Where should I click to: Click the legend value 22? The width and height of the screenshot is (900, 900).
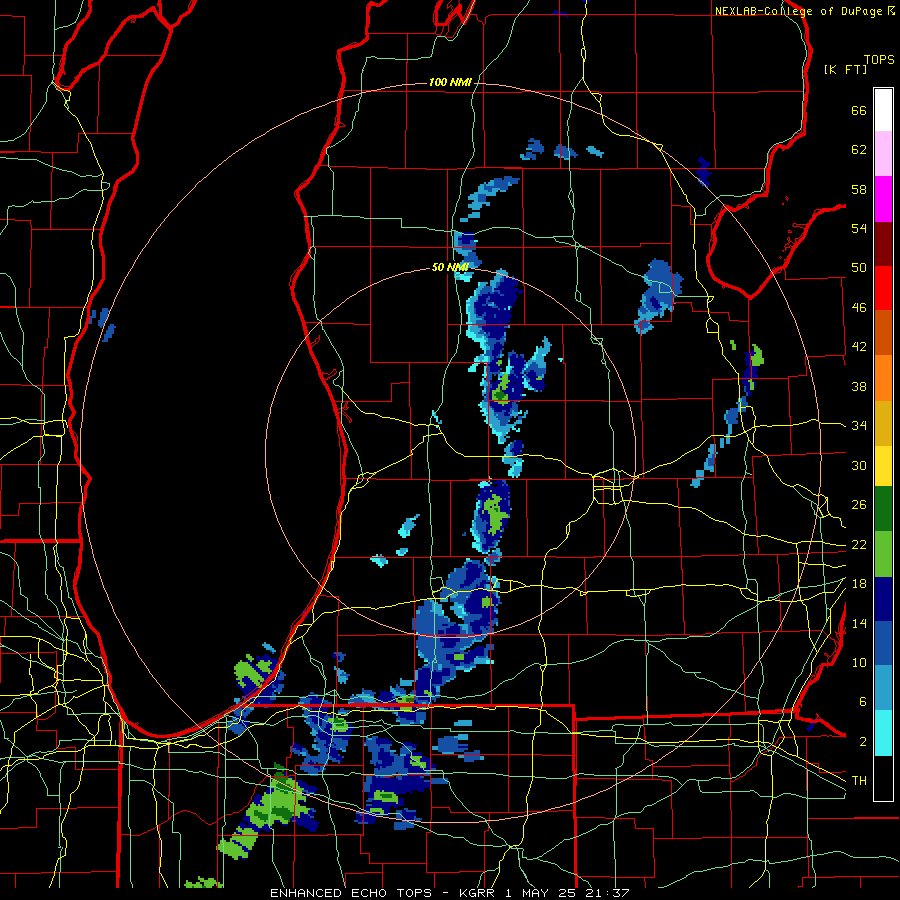(x=859, y=544)
